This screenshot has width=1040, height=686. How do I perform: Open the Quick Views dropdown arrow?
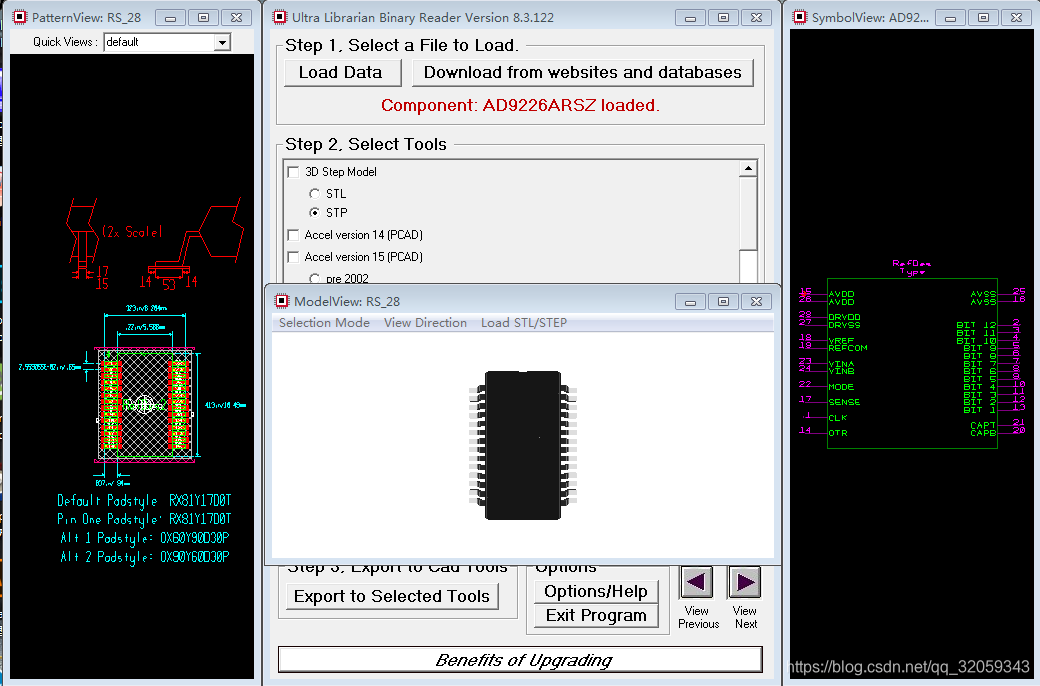(x=222, y=42)
